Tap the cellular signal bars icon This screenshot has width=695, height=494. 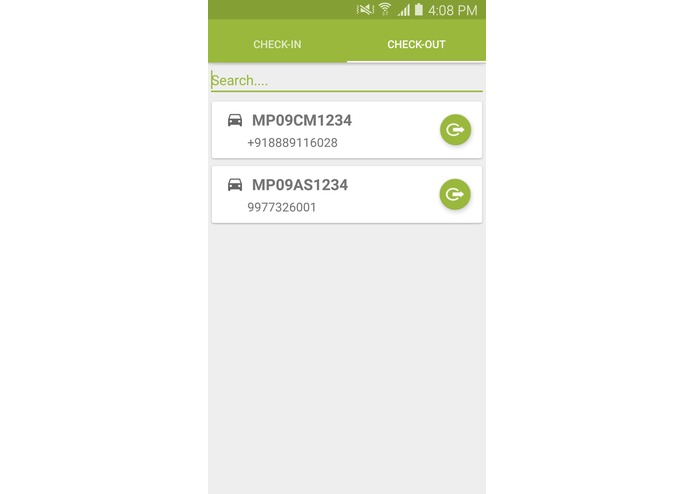pos(403,10)
